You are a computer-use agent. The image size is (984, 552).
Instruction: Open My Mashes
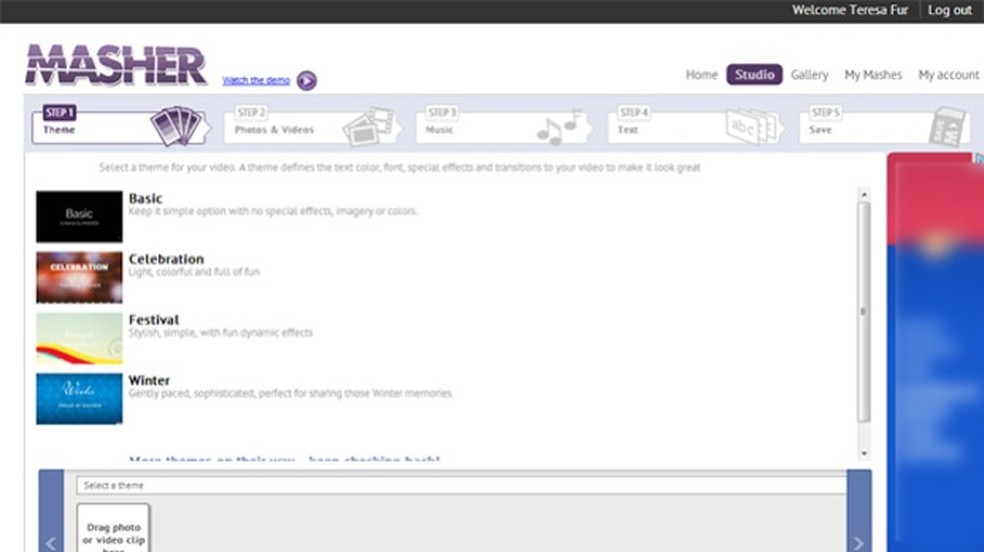(x=873, y=75)
